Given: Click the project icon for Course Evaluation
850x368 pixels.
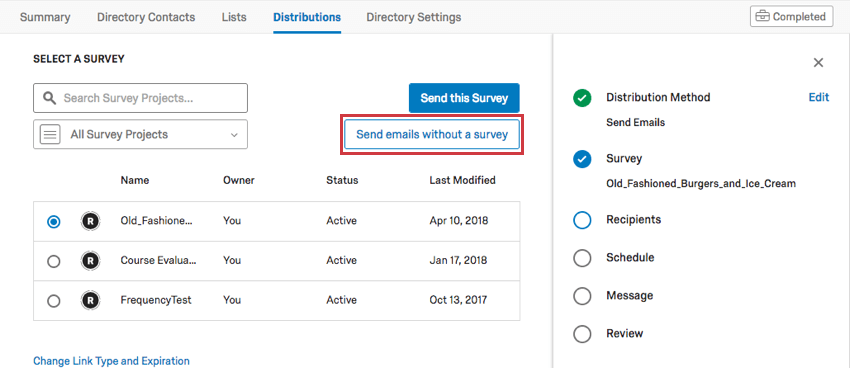Looking at the screenshot, I should tap(91, 261).
